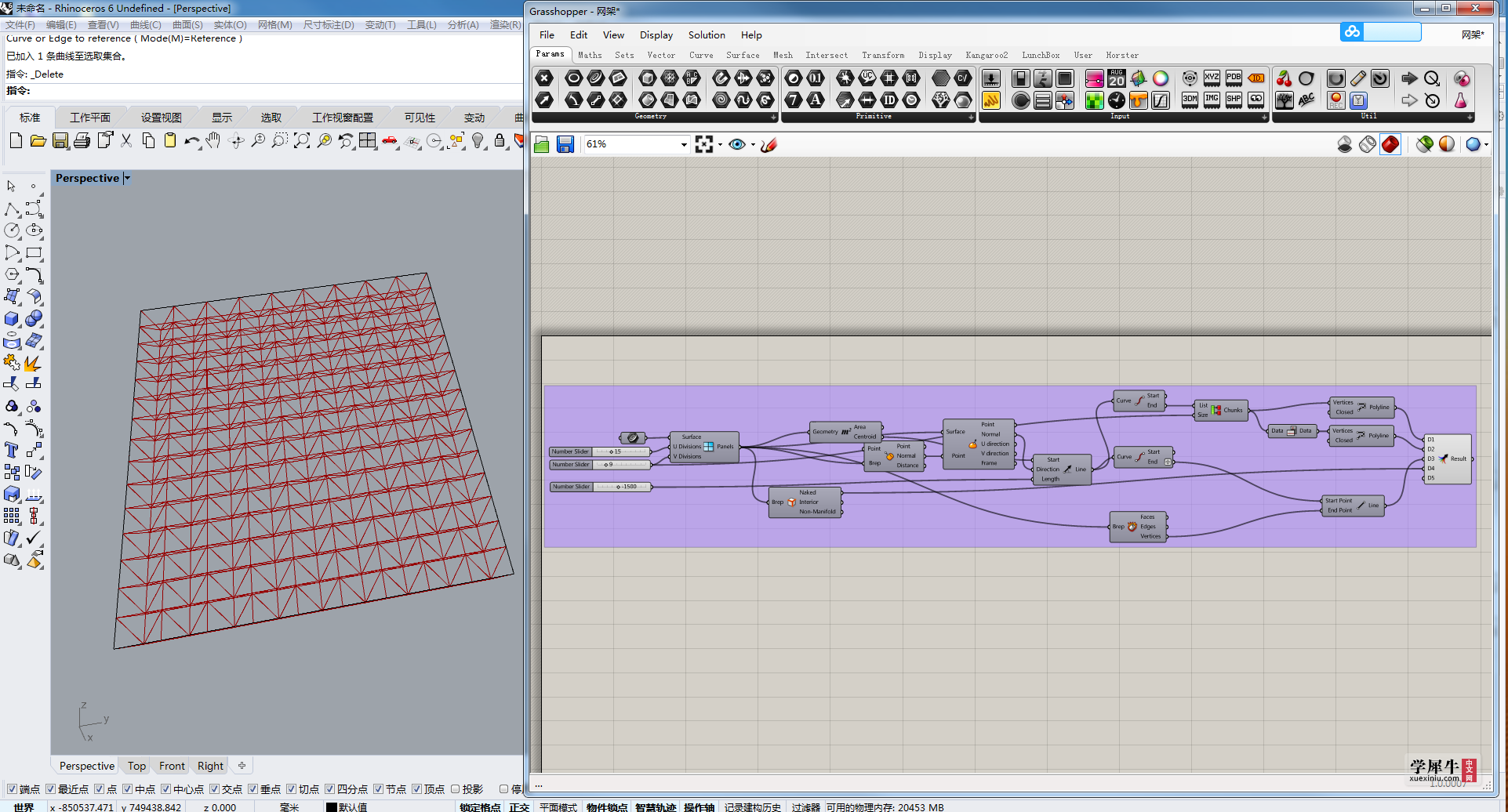1508x812 pixels.
Task: Click 记录建构历史 history status button
Action: [753, 807]
